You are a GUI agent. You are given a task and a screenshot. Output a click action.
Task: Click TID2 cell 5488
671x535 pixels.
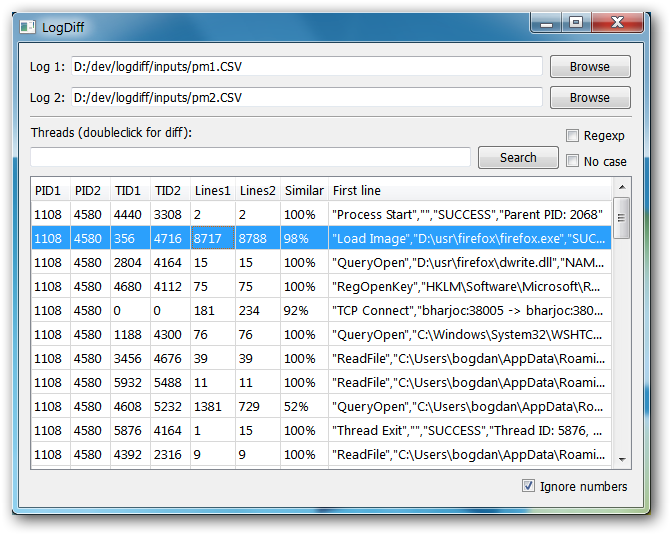click(x=170, y=382)
